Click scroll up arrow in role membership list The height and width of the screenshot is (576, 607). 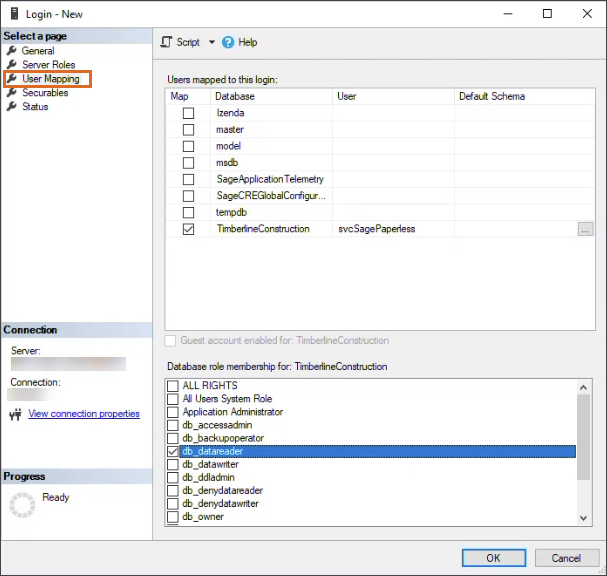pyautogui.click(x=583, y=387)
